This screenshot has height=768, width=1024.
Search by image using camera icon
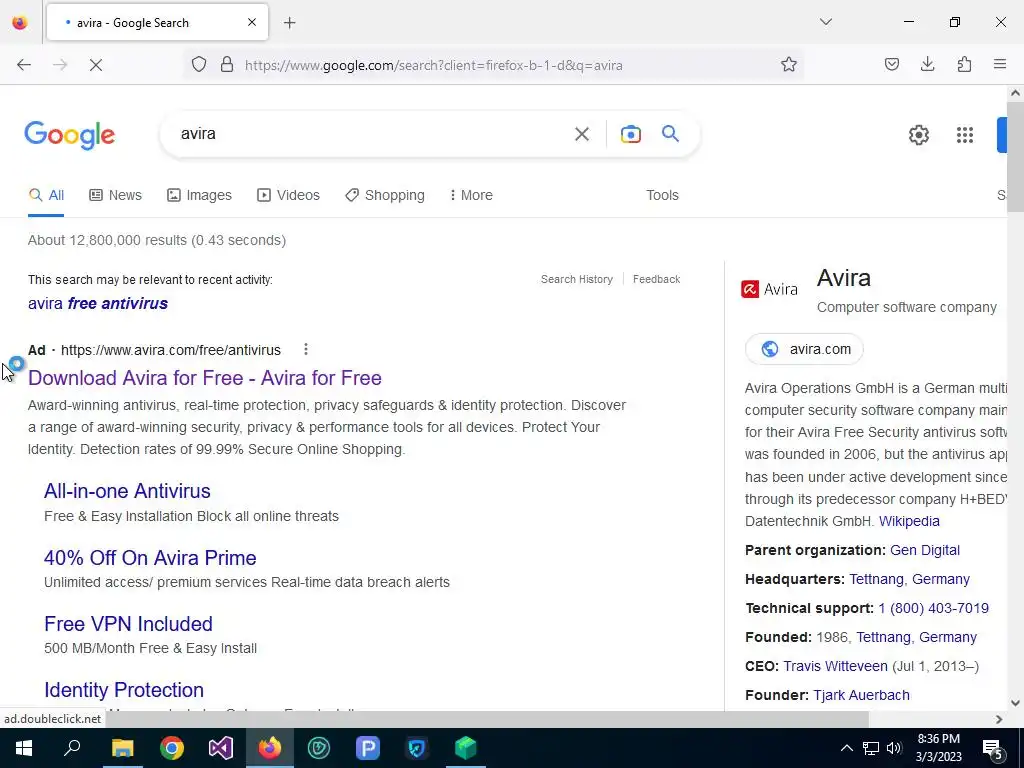631,135
